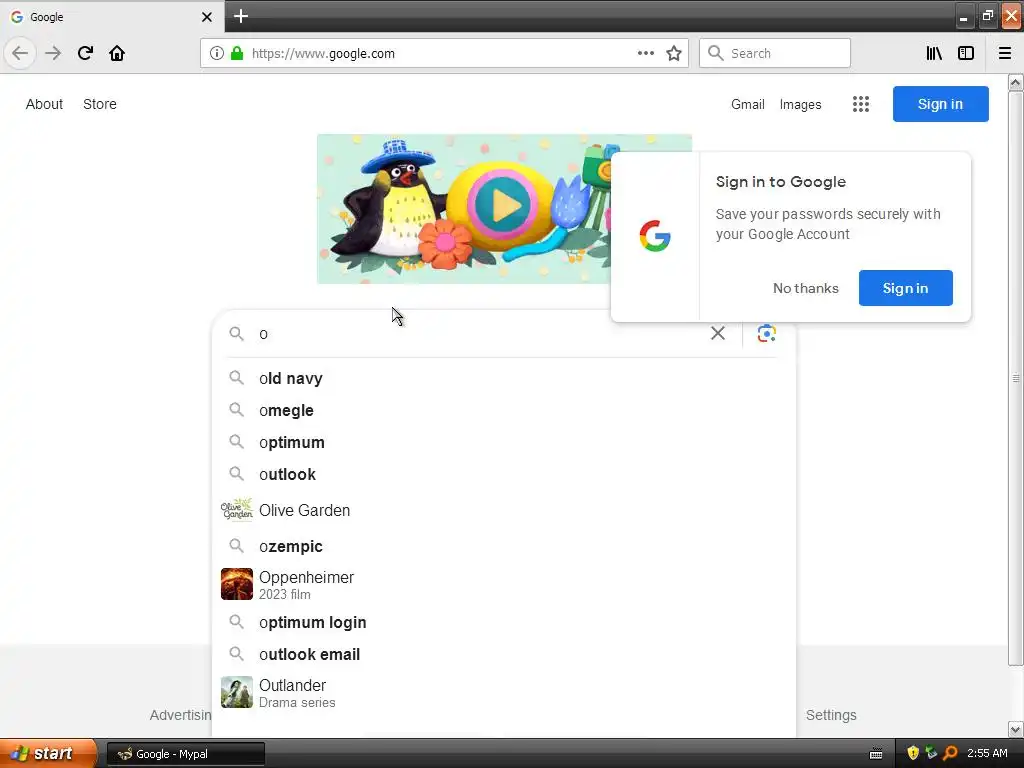The width and height of the screenshot is (1024, 768).
Task: Toggle the browser sidebar view icon
Action: (966, 54)
